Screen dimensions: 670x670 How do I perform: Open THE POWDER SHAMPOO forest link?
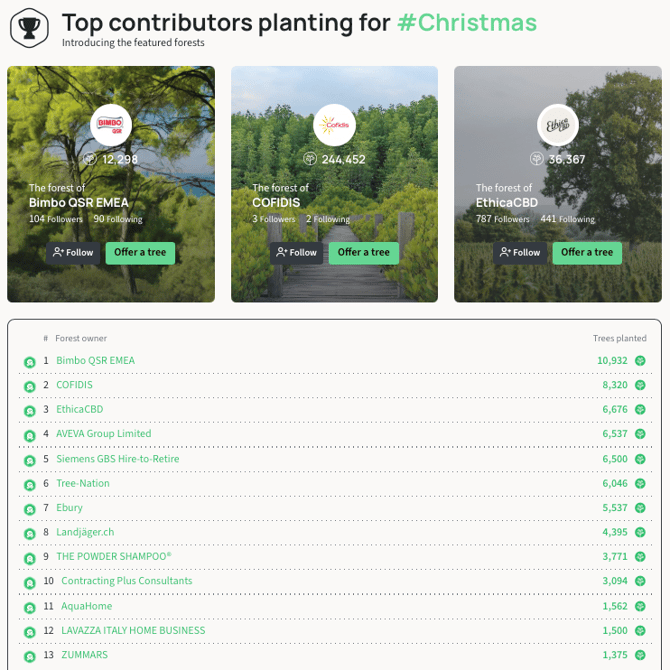tap(114, 556)
